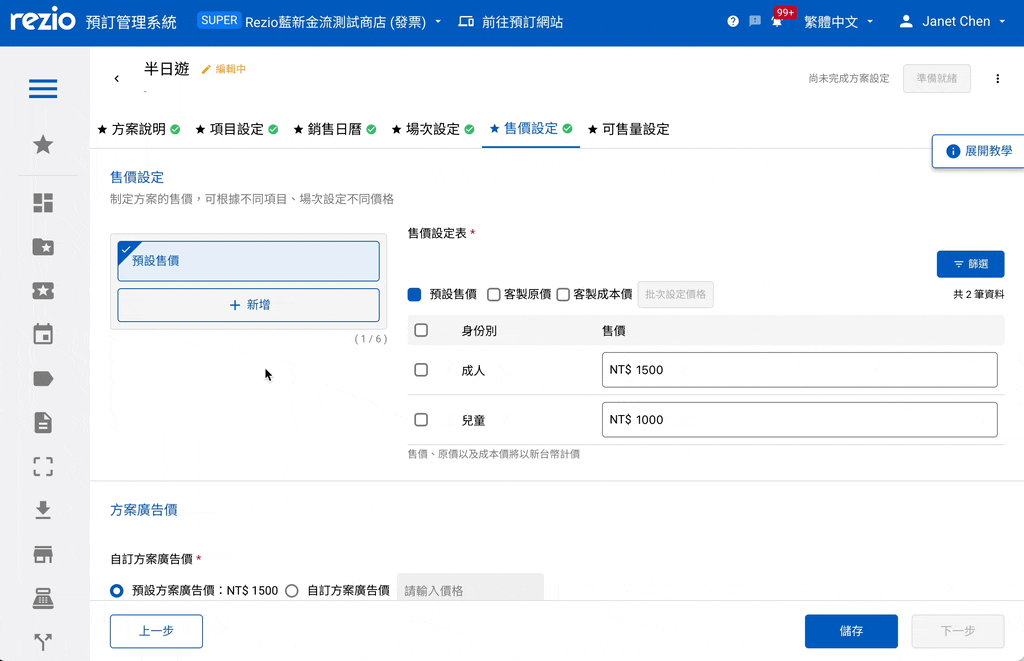Click the 前往預訂網站 device icon
The width and height of the screenshot is (1024, 661).
click(466, 22)
